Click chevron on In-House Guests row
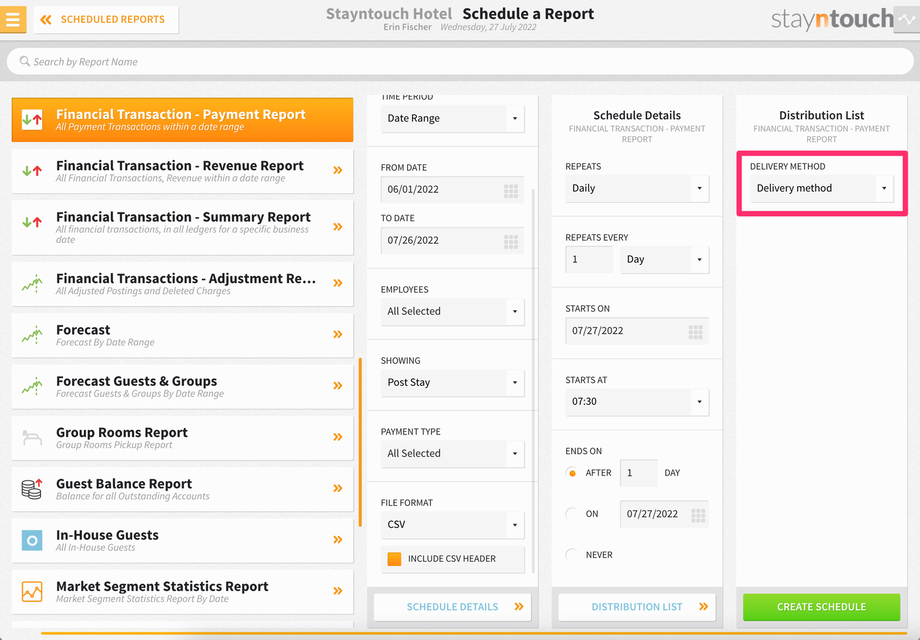This screenshot has height=640, width=920. pos(338,540)
